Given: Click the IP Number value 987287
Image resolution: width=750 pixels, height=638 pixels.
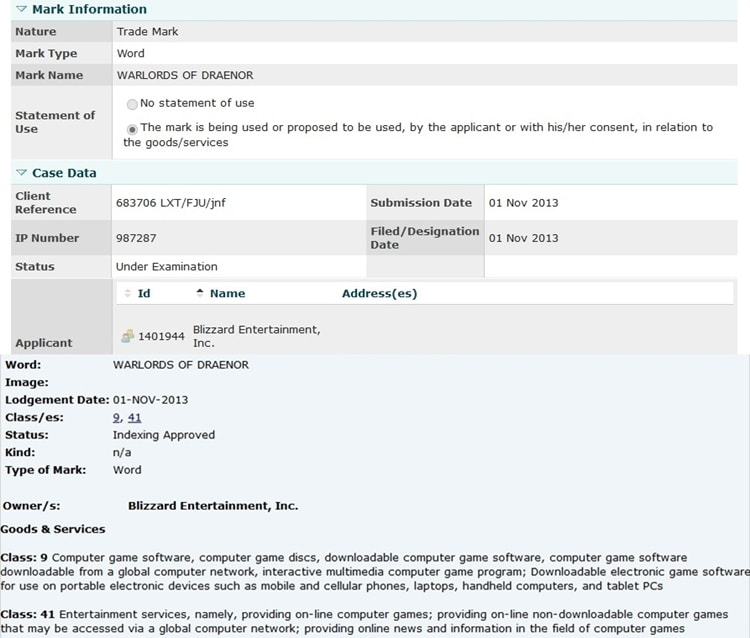Looking at the screenshot, I should click(137, 238).
